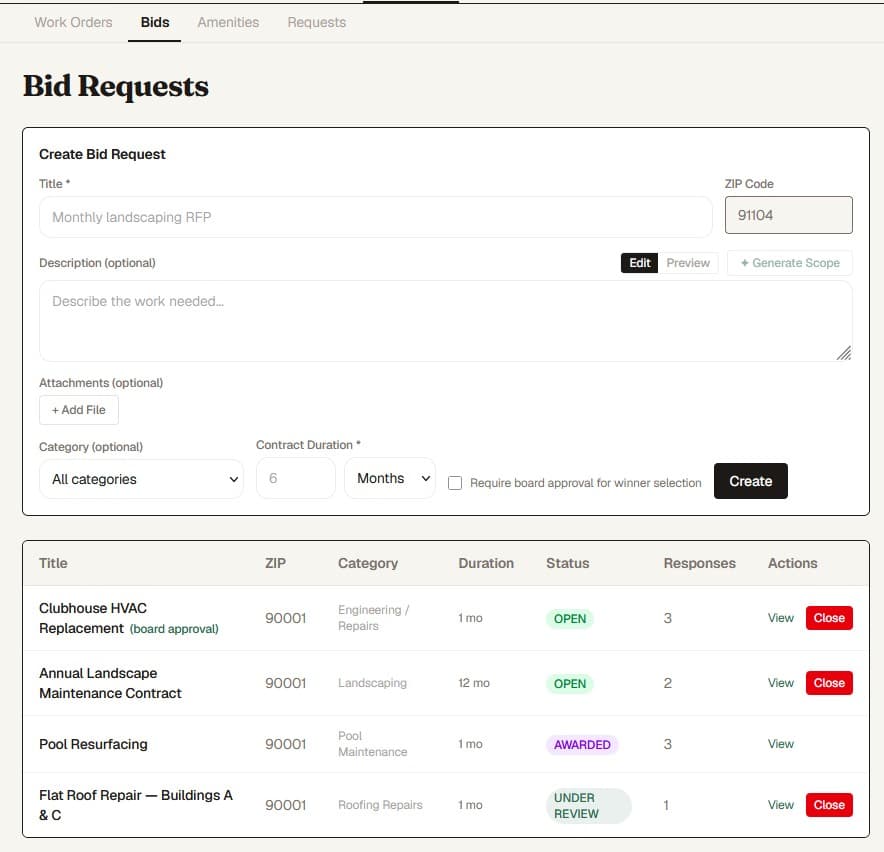The image size is (884, 852).
Task: Grab the description textarea resize handle
Action: point(844,354)
